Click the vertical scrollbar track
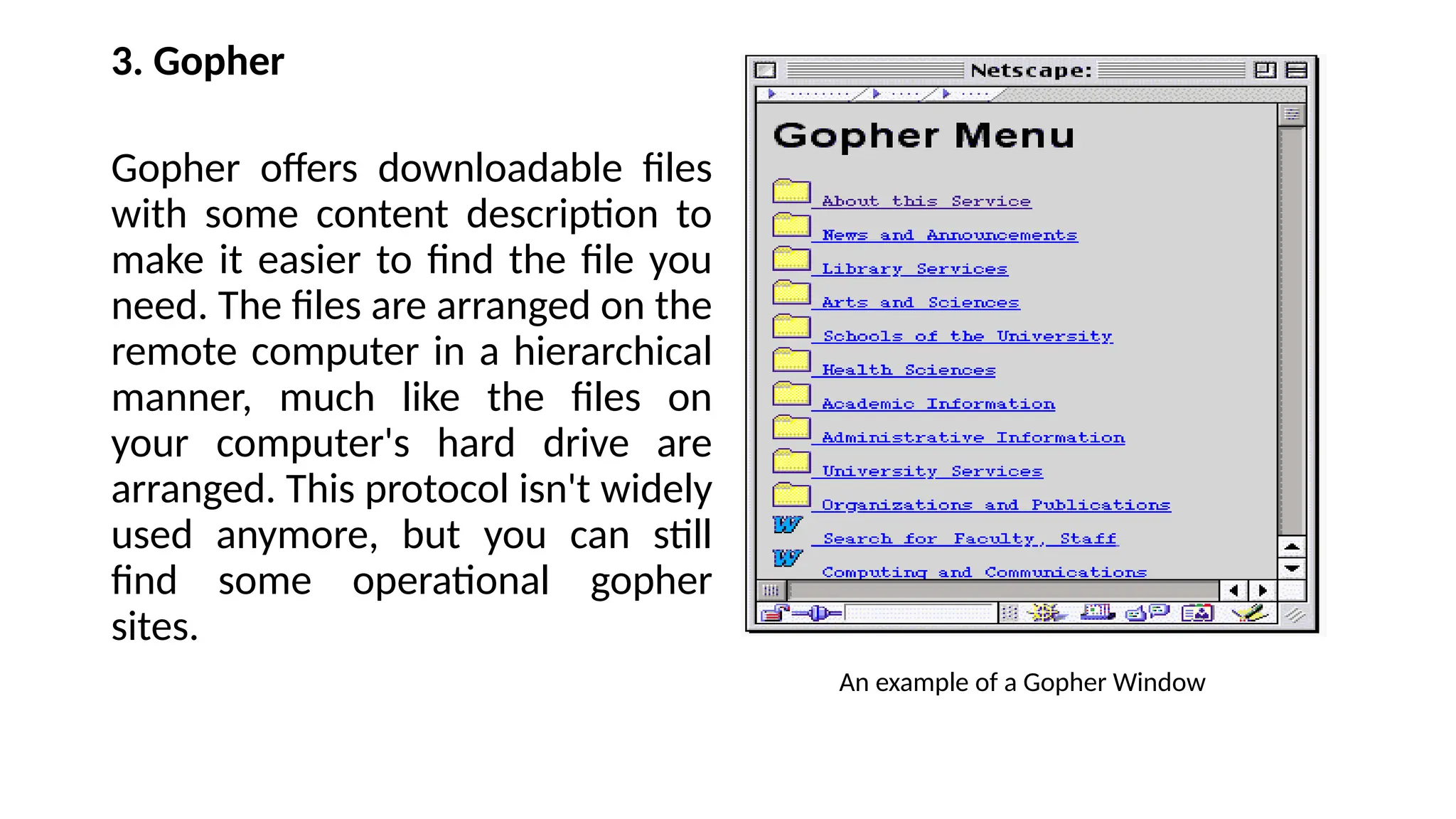Image resolution: width=1456 pixels, height=819 pixels. 1292,331
